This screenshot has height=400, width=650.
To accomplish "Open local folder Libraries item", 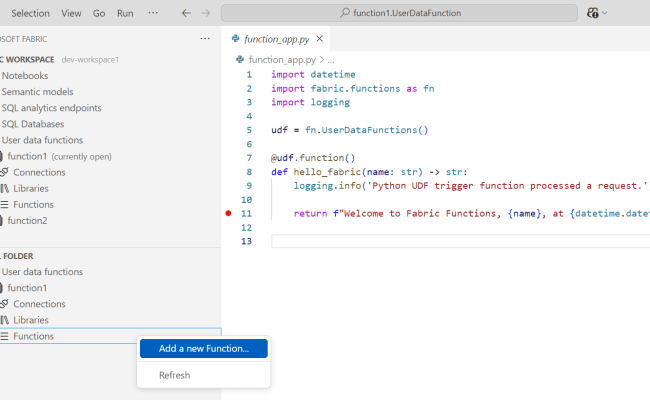I will [x=31, y=320].
